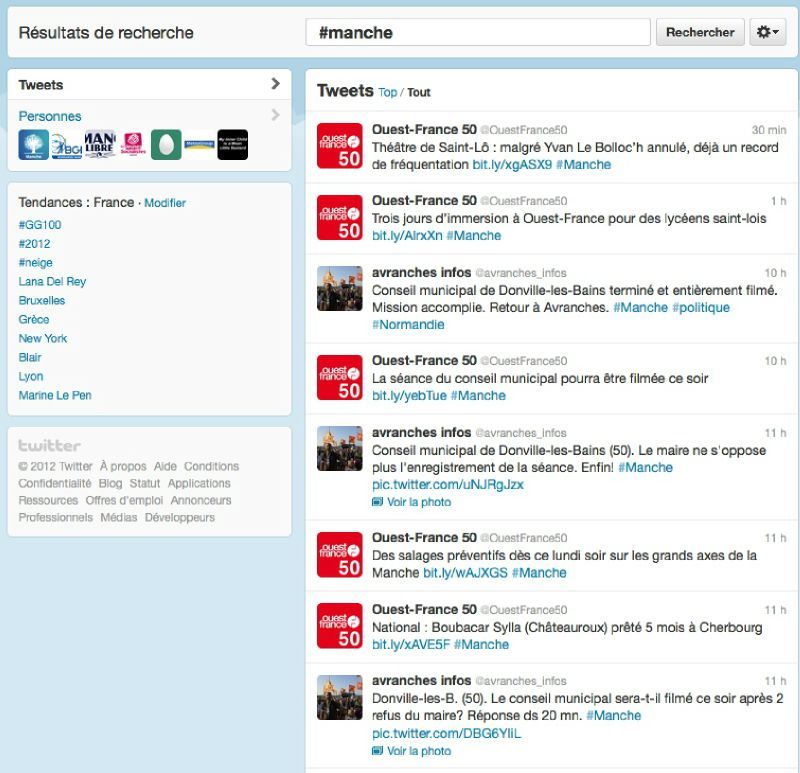Open the New York trend
Viewport: 800px width, 773px height.
click(42, 338)
